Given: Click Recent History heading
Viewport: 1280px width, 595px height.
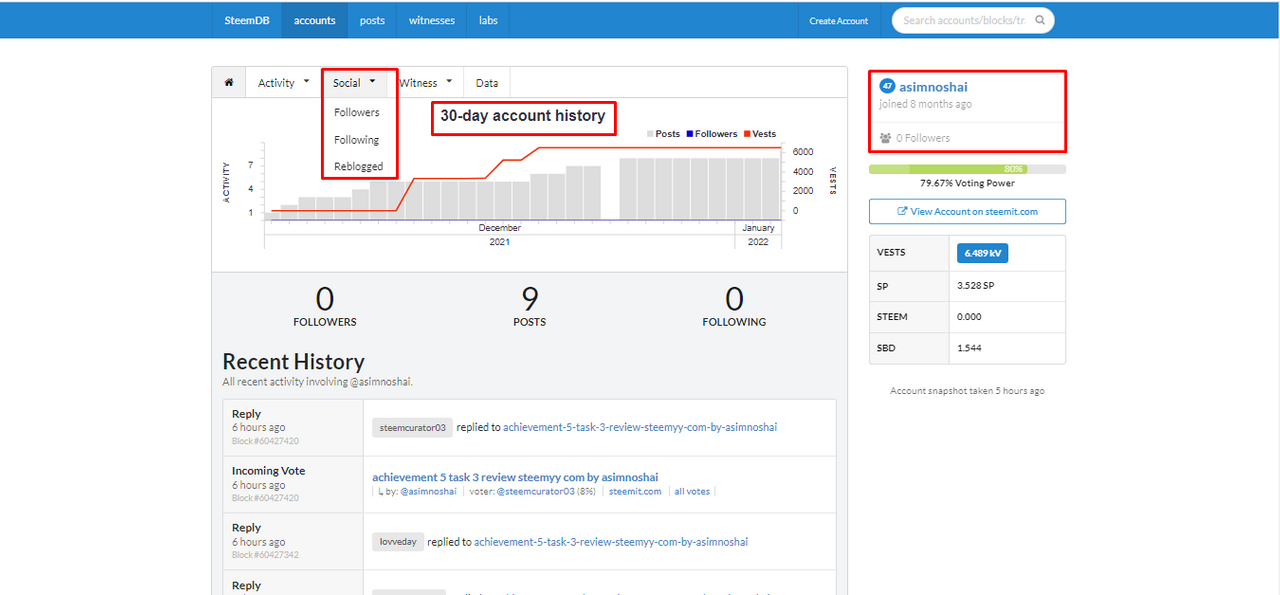Looking at the screenshot, I should tap(293, 361).
